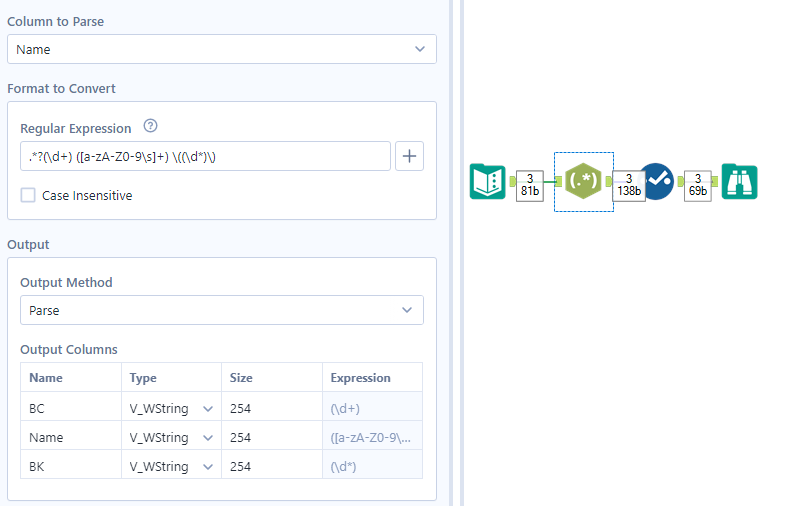Click the size field of BK row
807x506 pixels.
click(270, 466)
